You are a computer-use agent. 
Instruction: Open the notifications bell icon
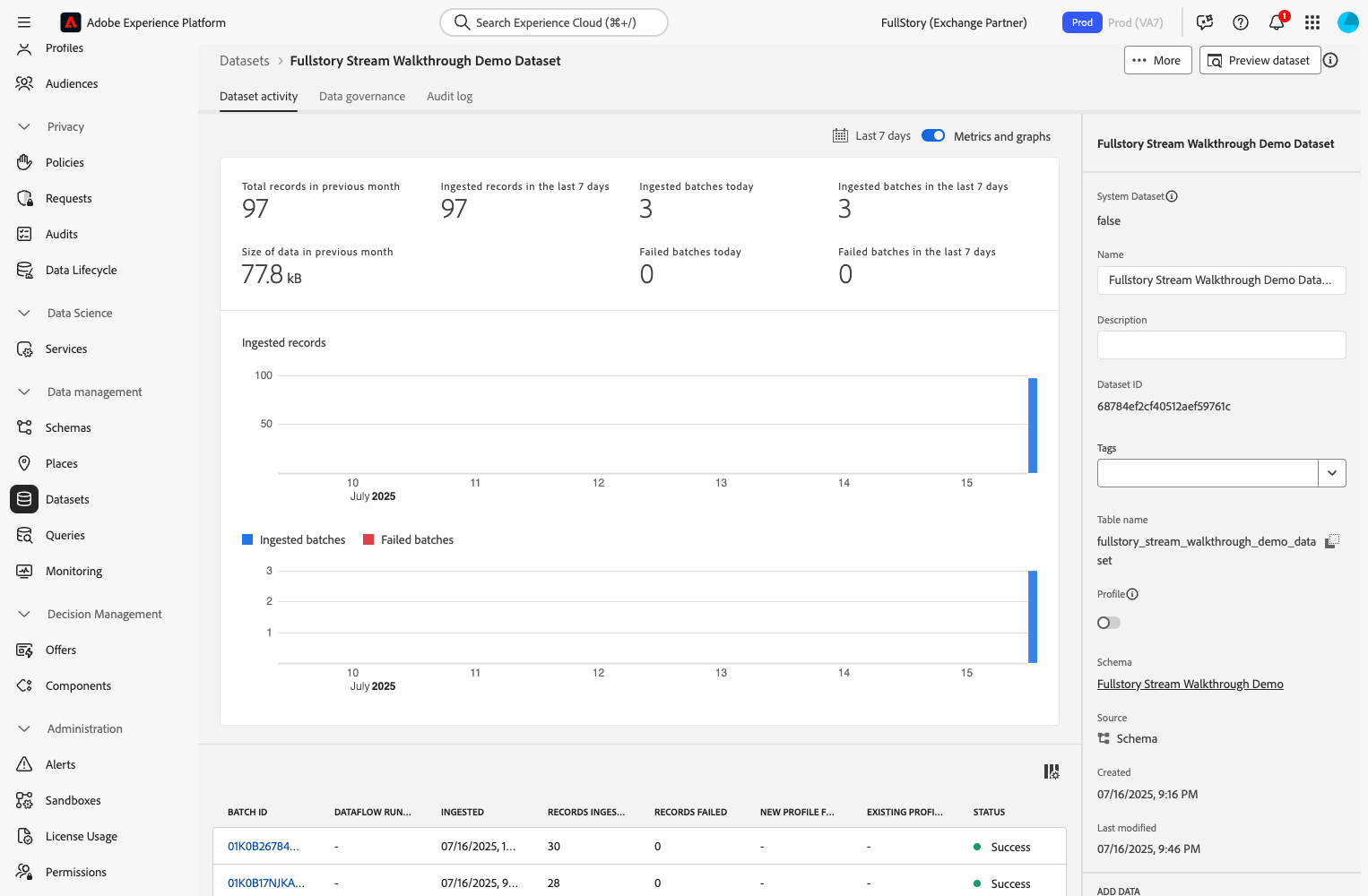tap(1277, 22)
